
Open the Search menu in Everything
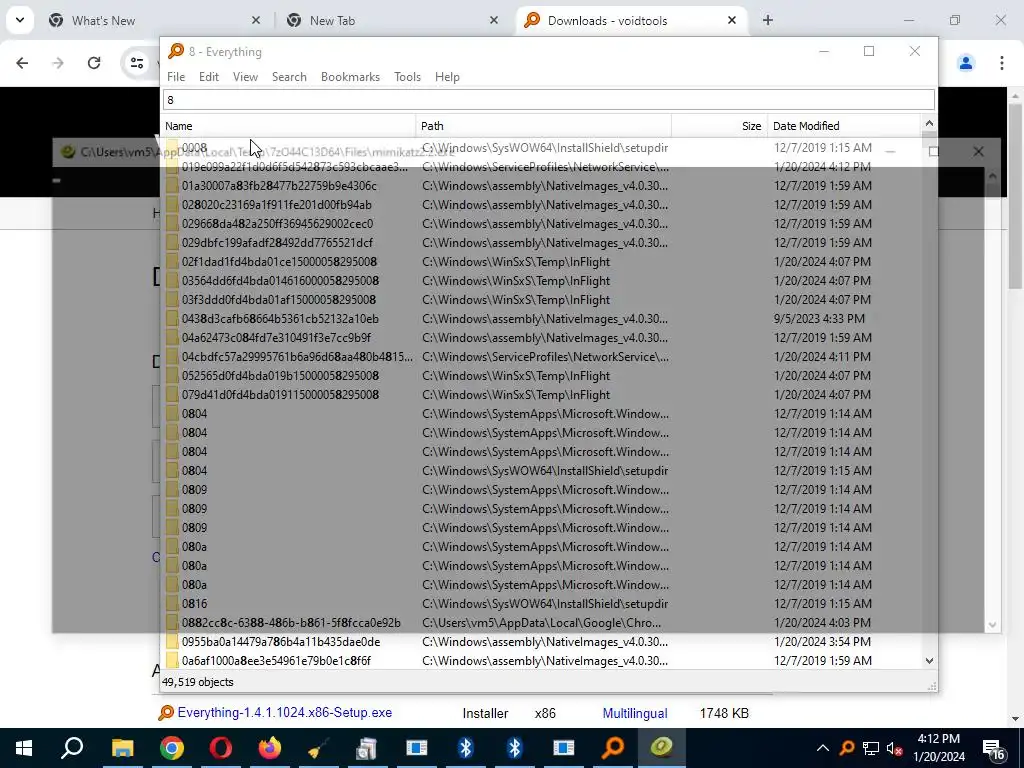289,76
